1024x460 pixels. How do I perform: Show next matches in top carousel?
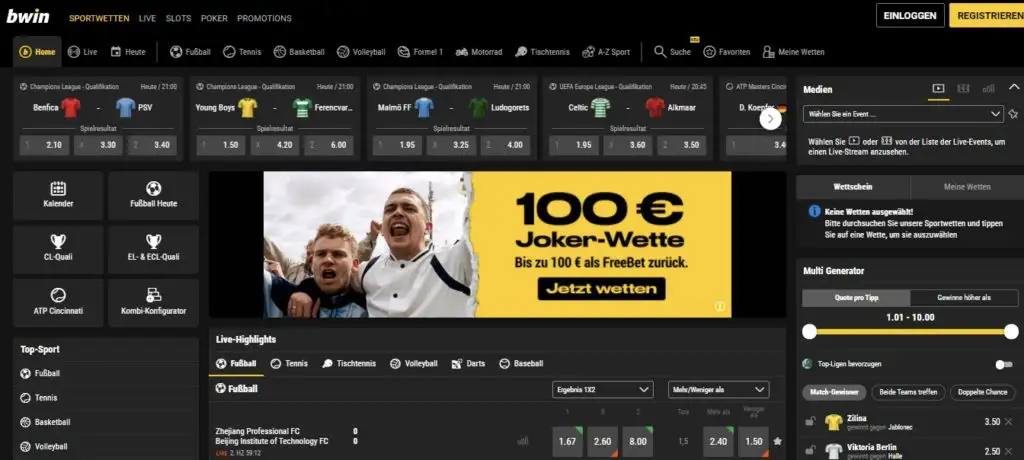pyautogui.click(x=771, y=118)
